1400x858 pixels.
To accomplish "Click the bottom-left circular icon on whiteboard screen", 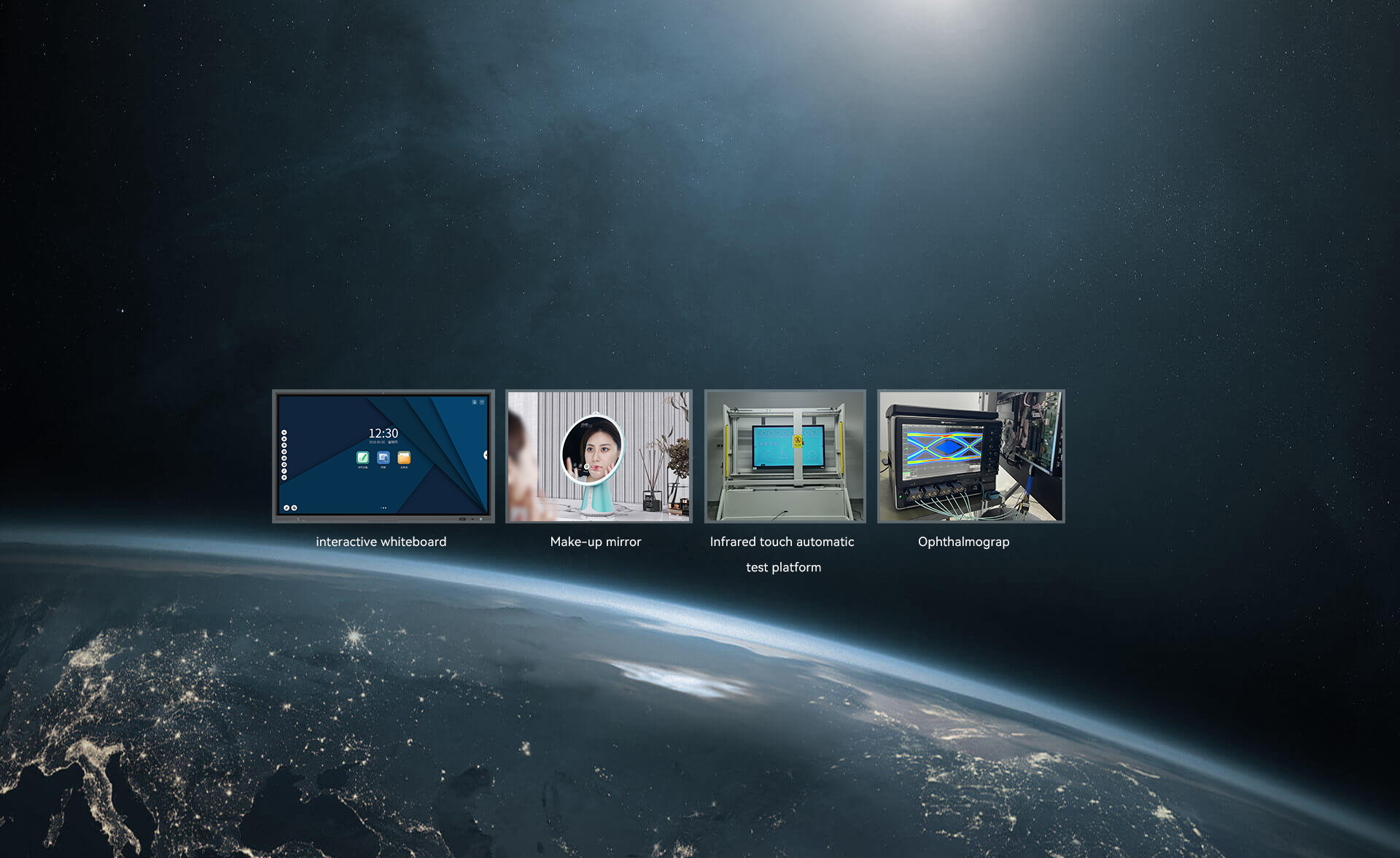I will [x=287, y=507].
